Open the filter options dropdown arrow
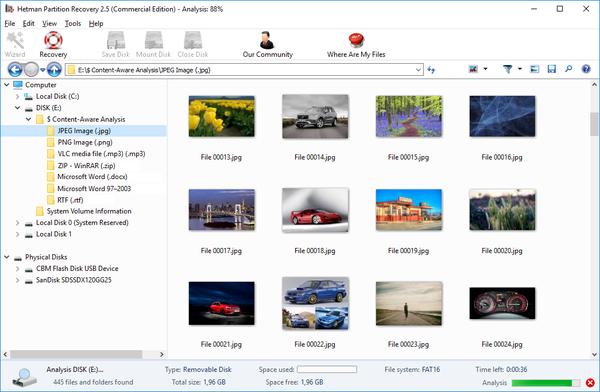The image size is (600, 392). [520, 69]
